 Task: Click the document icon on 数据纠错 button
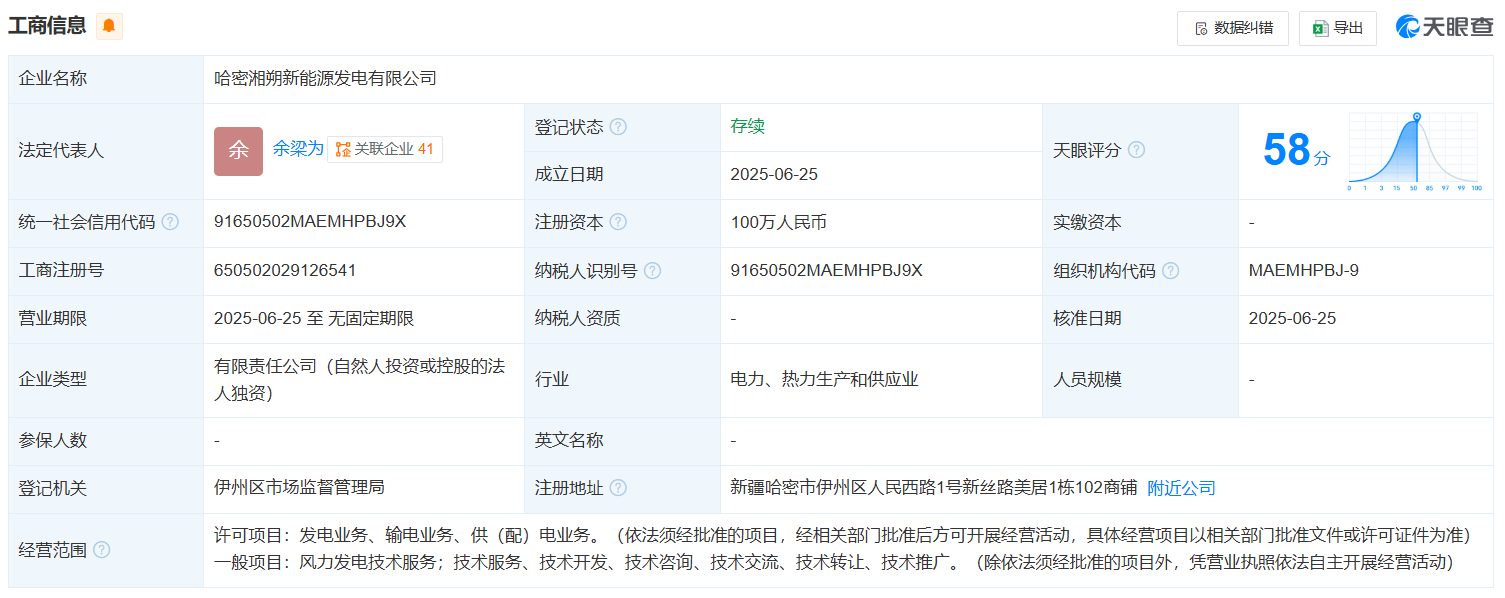tap(1201, 29)
